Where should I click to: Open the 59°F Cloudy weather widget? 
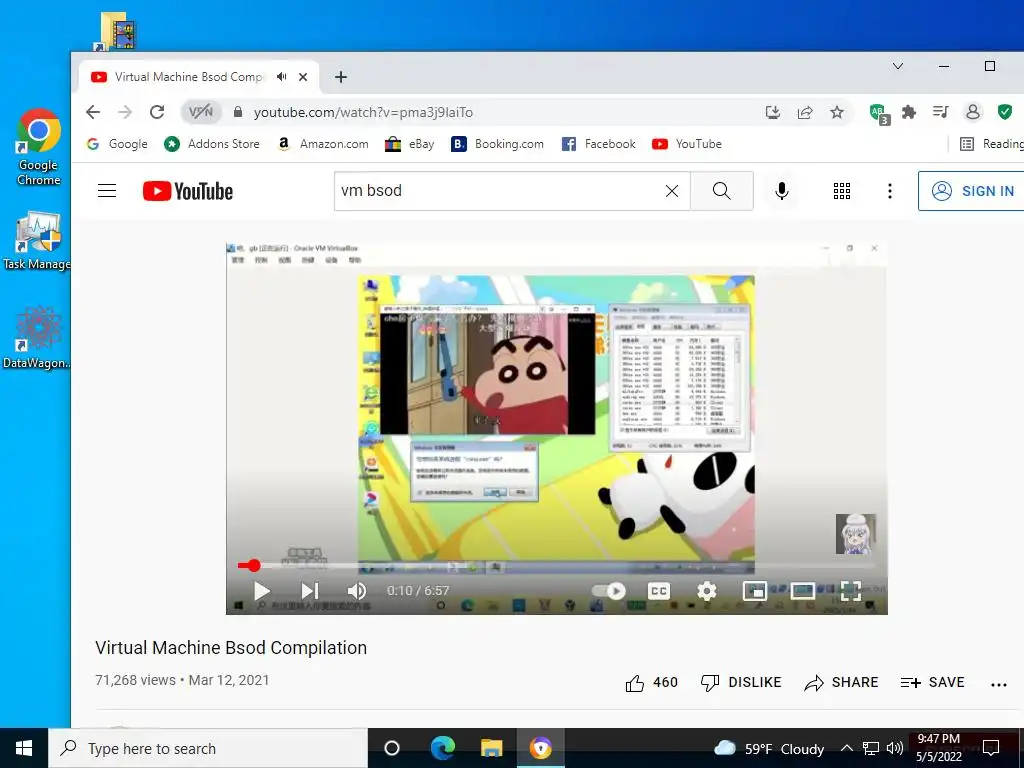(x=769, y=748)
